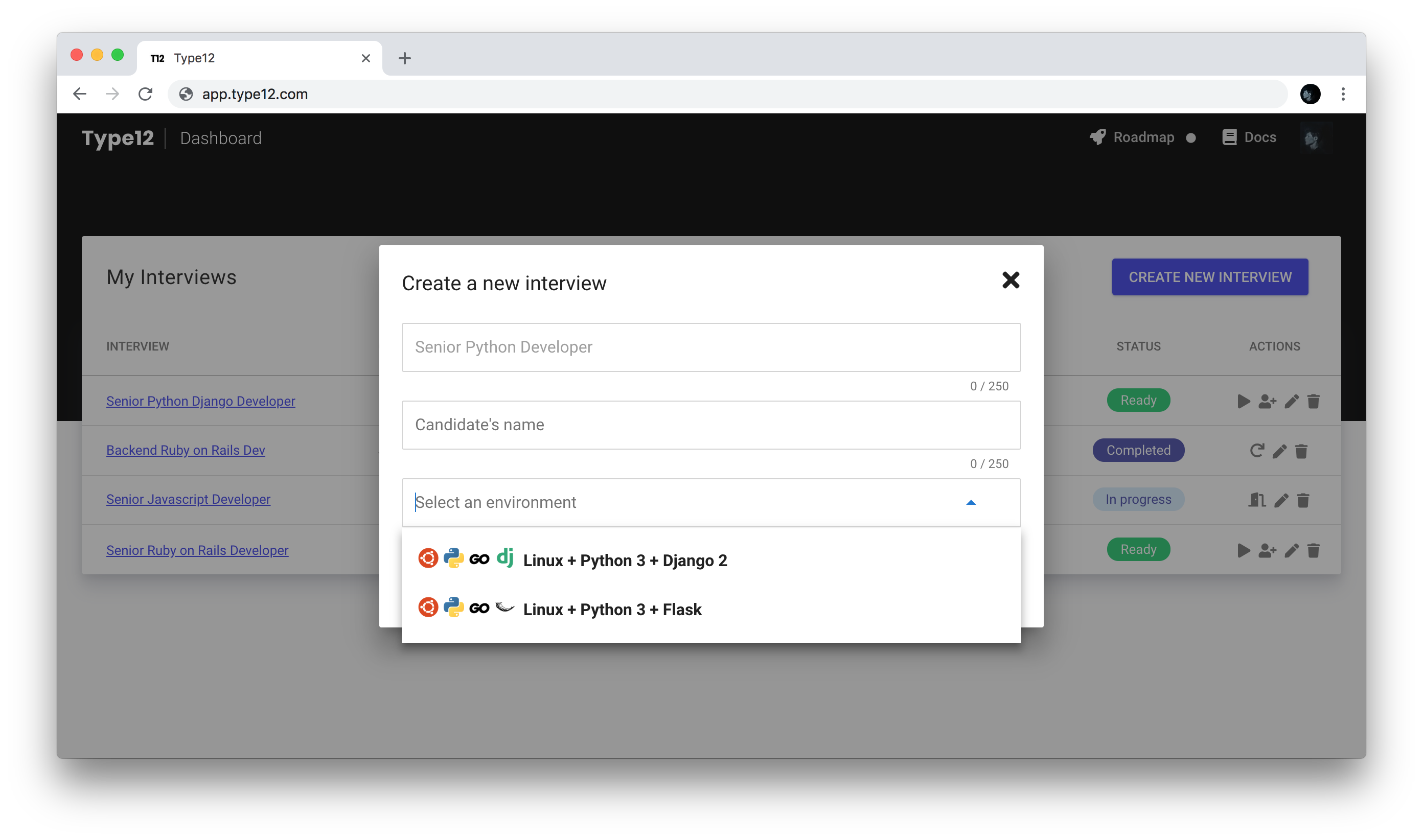Viewport: 1423px width, 840px height.
Task: Click the close X button on modal
Action: tap(1010, 279)
